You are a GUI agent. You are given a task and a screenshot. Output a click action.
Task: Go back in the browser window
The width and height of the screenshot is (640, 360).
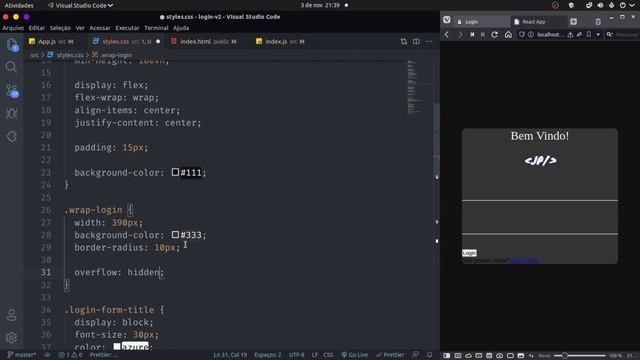click(x=447, y=35)
